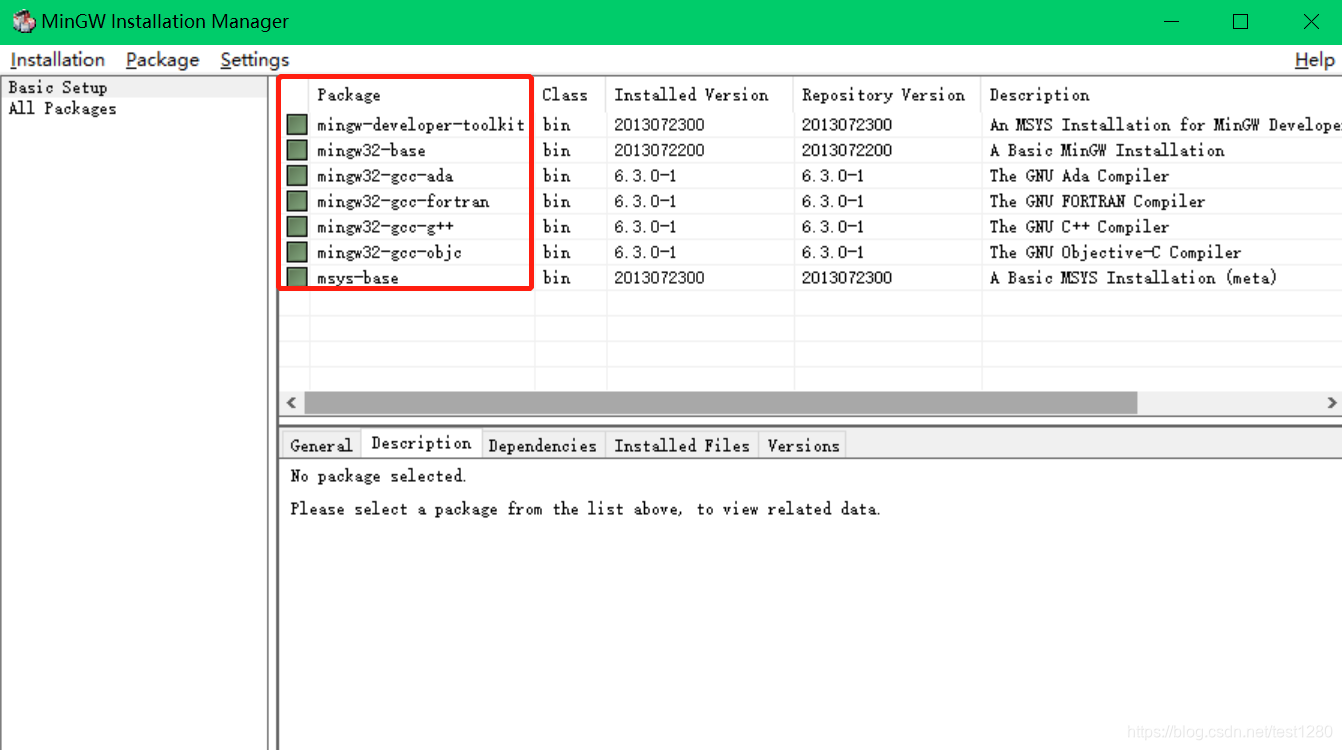Viewport: 1342px width, 750px height.
Task: Click the MinGW app icon in title bar
Action: (23, 21)
